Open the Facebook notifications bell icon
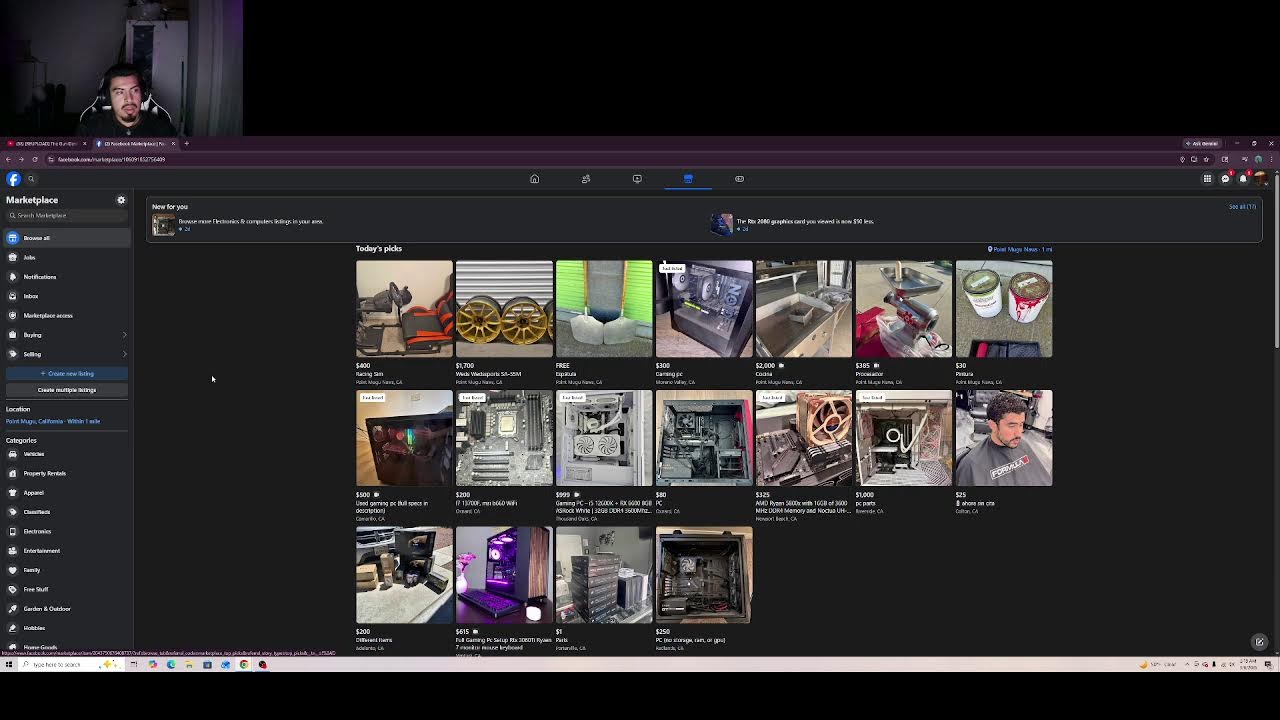Screen dimensions: 1280x720 (1243, 179)
